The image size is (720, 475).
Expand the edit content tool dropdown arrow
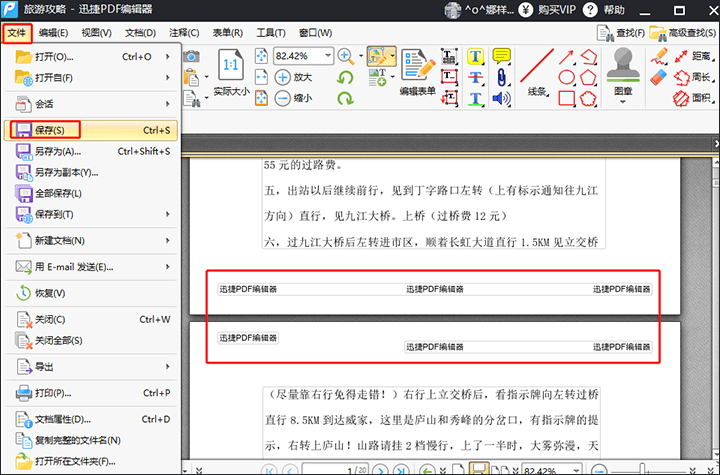coord(393,56)
